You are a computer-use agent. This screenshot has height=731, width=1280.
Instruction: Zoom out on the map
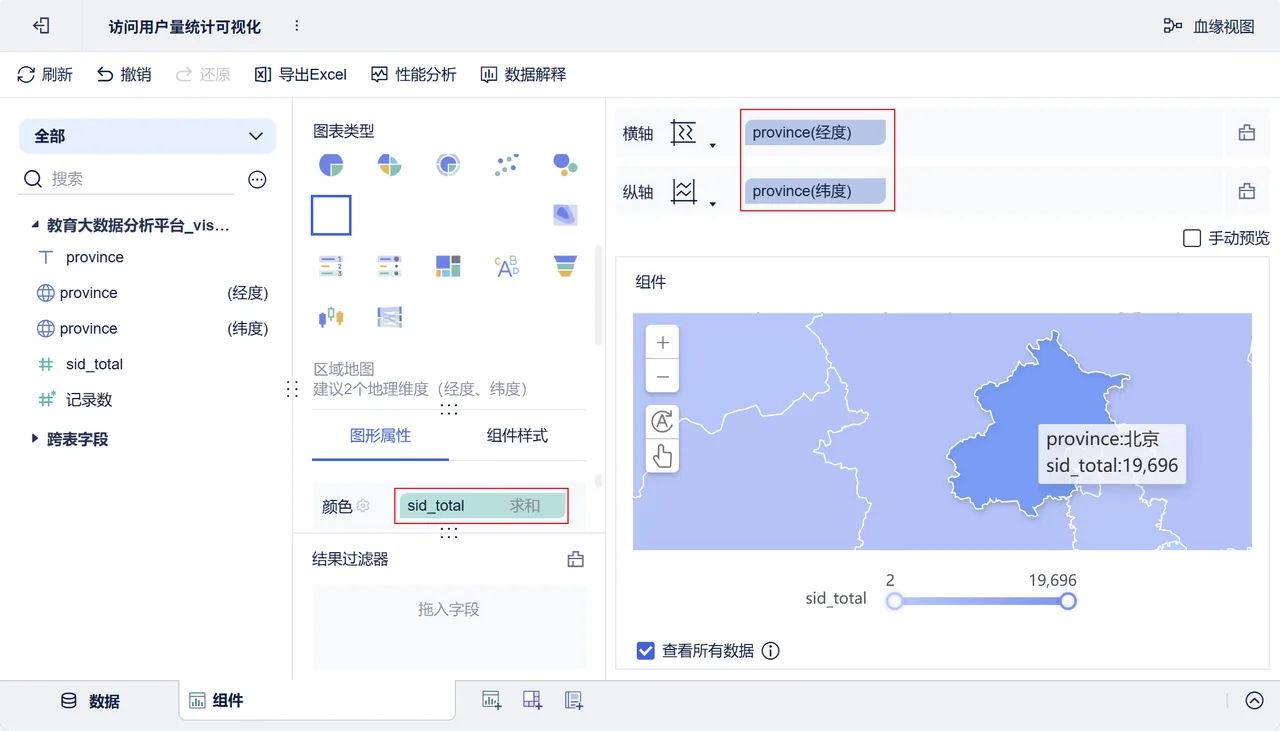[x=663, y=378]
